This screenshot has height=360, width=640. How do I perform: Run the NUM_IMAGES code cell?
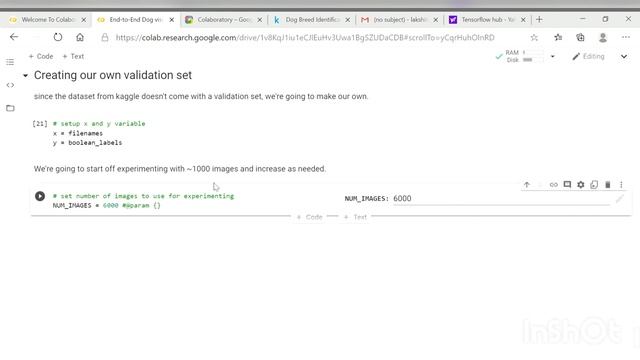pos(40,196)
